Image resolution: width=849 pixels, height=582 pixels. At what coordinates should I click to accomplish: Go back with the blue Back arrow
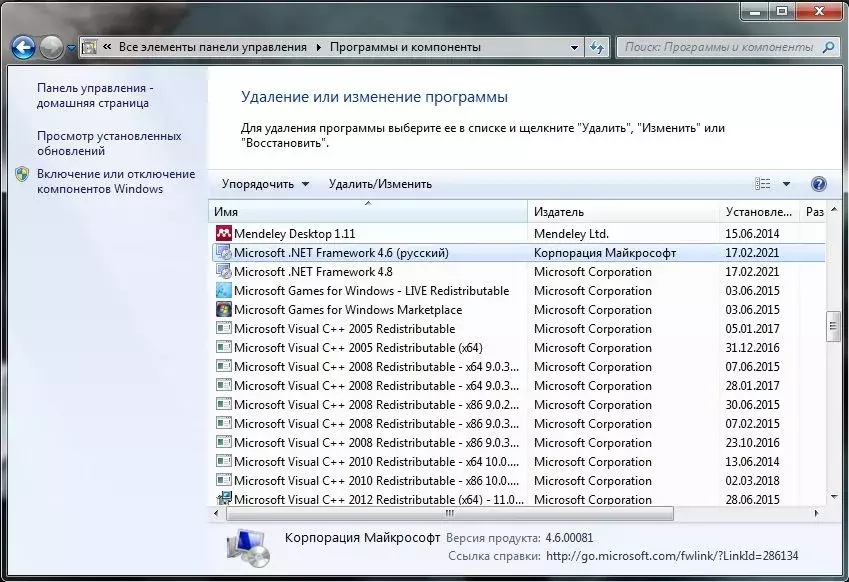tap(23, 48)
